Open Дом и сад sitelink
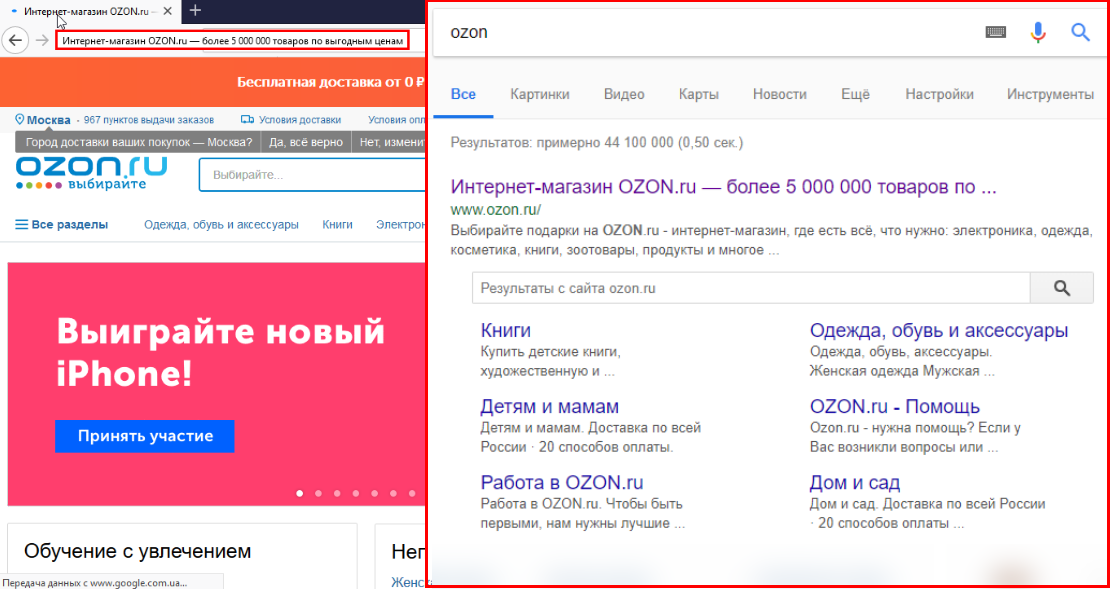 [854, 483]
